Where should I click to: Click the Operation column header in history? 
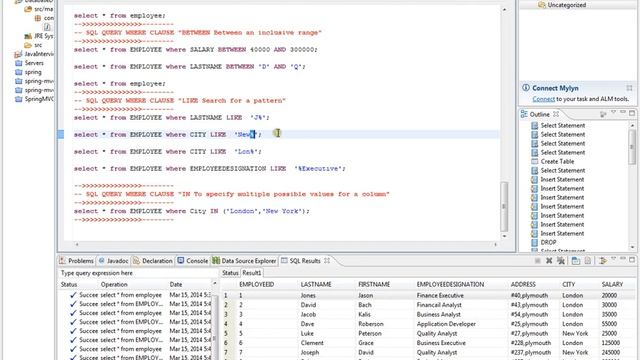coord(114,284)
